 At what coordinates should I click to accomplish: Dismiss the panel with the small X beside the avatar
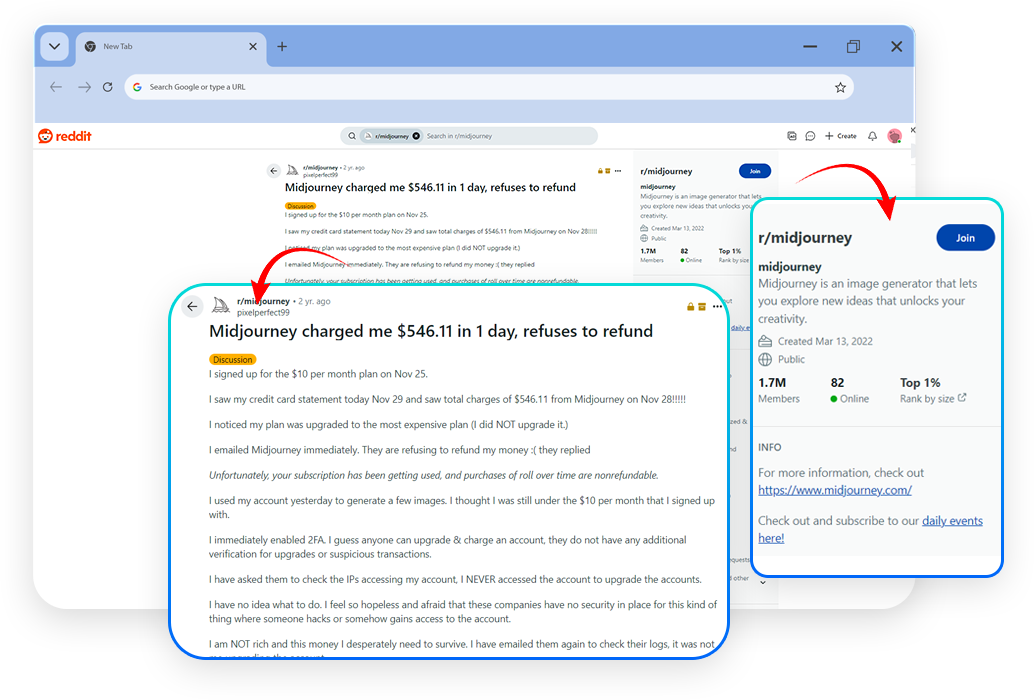click(913, 131)
